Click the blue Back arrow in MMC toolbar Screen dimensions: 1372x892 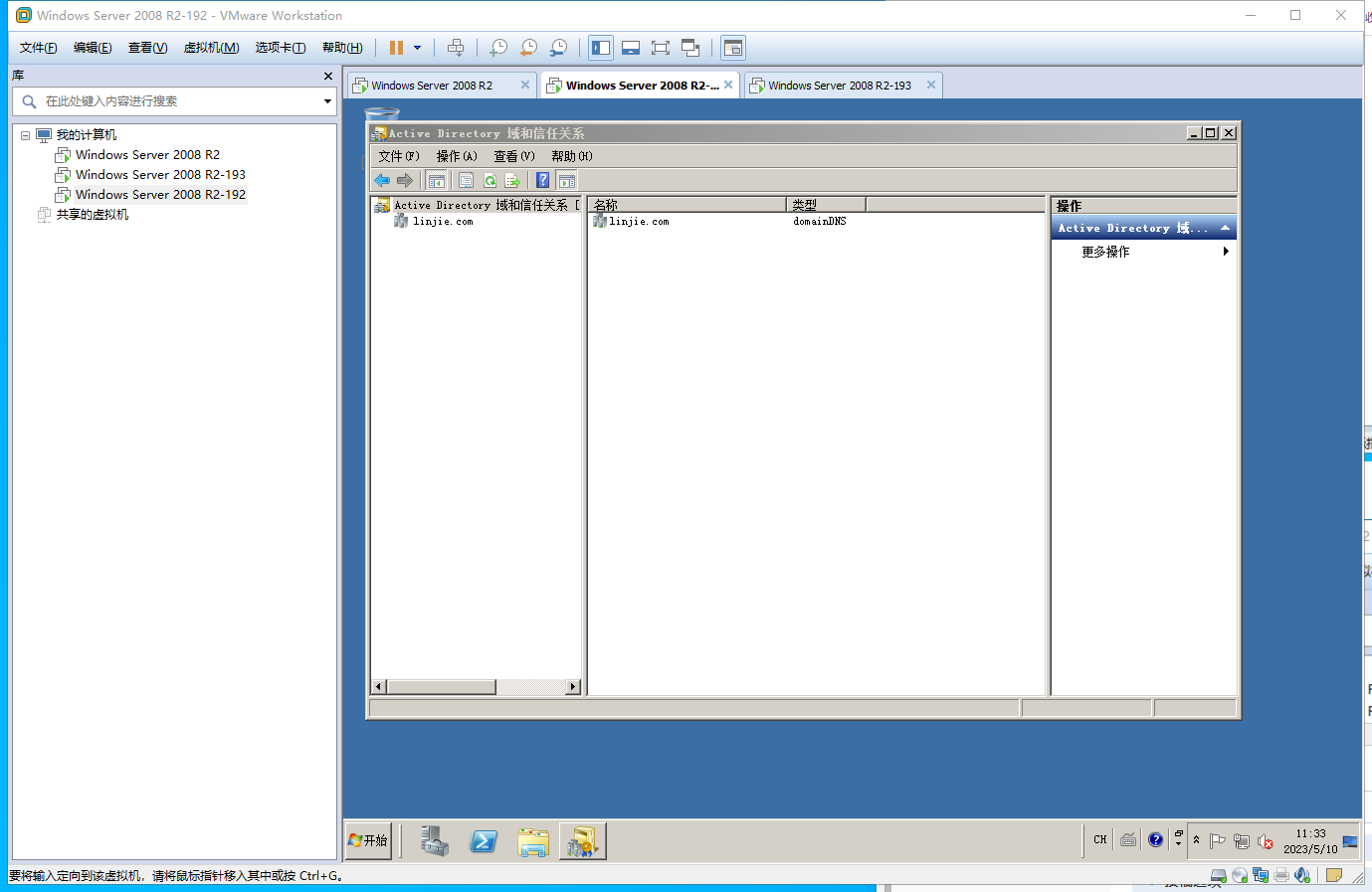pos(382,180)
